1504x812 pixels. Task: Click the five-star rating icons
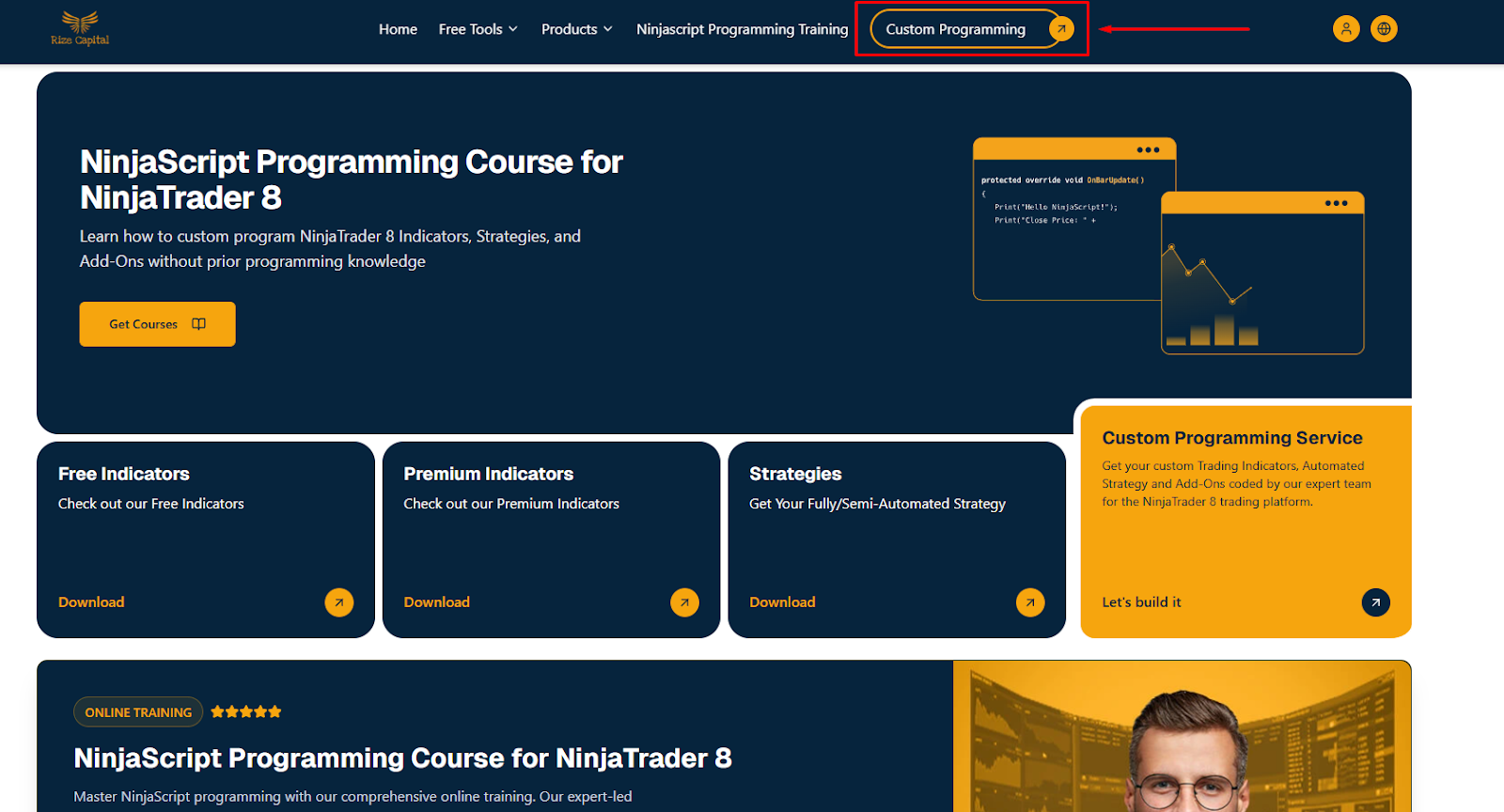246,712
